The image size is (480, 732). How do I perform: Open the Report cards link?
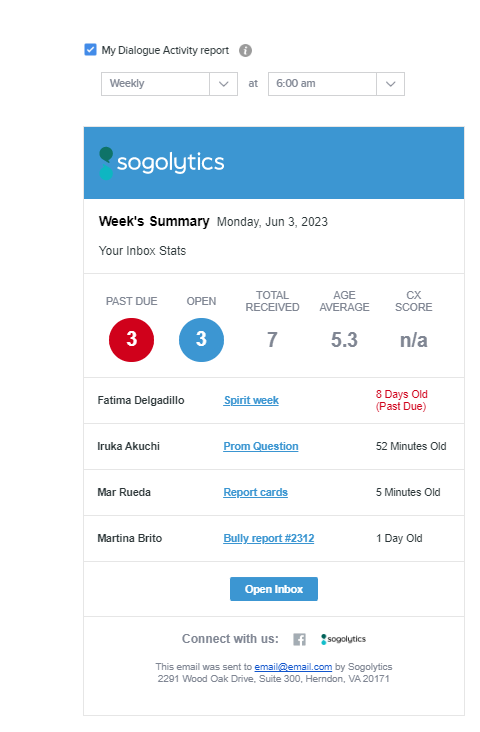click(x=255, y=493)
